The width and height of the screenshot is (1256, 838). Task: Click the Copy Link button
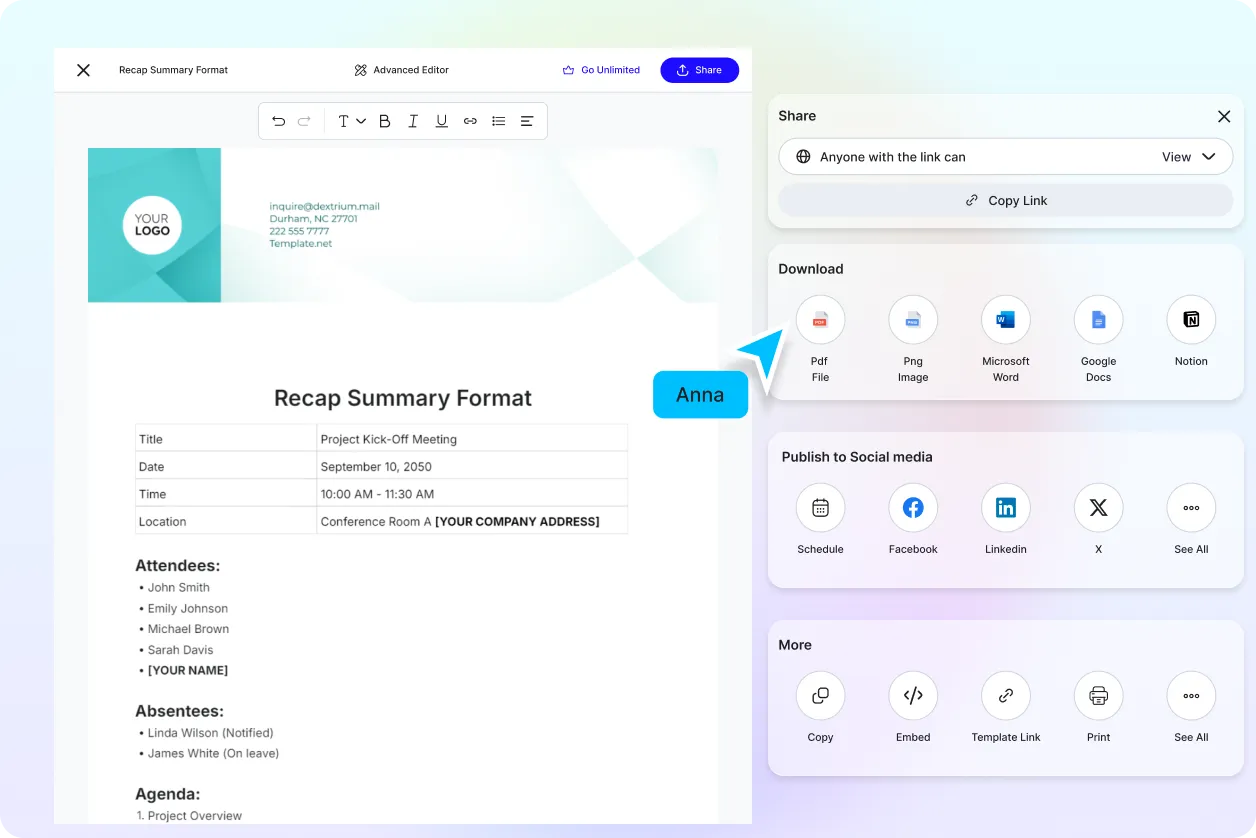tap(1005, 200)
